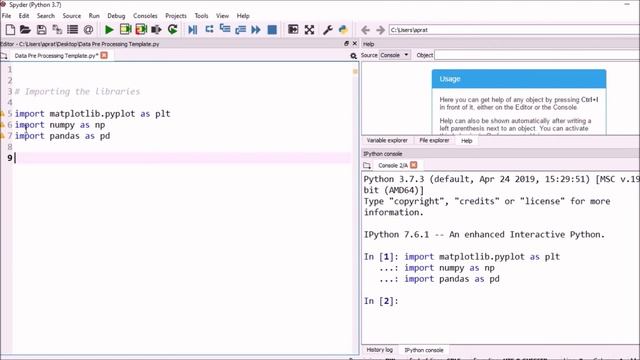Maximize the current pane
The image size is (640, 360).
293,29
